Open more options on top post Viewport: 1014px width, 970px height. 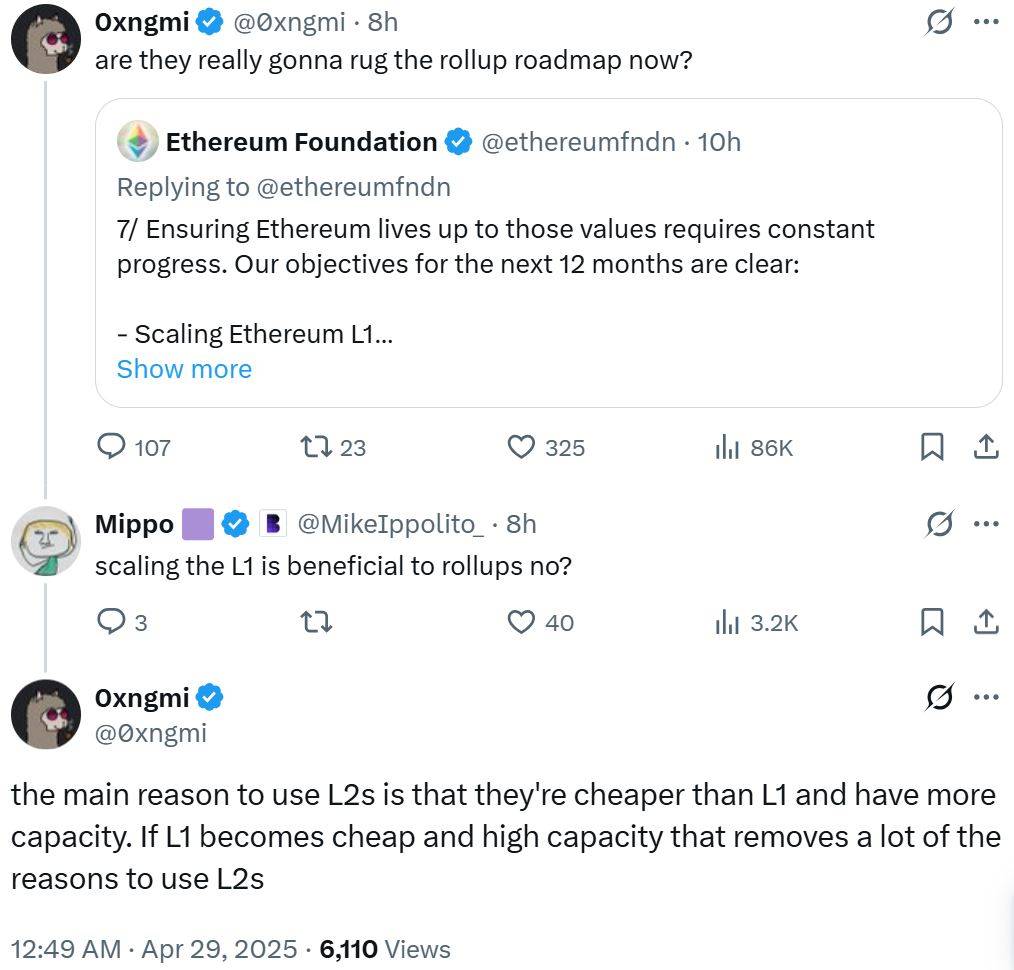pos(986,22)
